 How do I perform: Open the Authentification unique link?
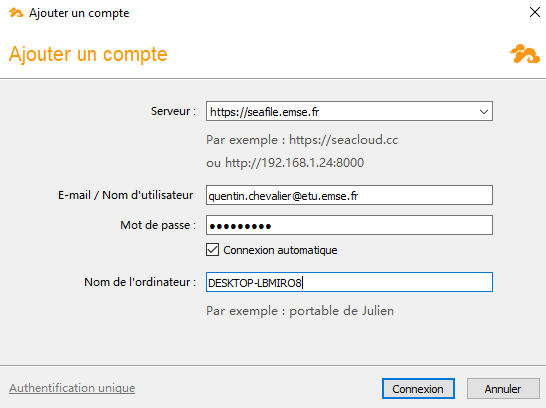[72, 388]
